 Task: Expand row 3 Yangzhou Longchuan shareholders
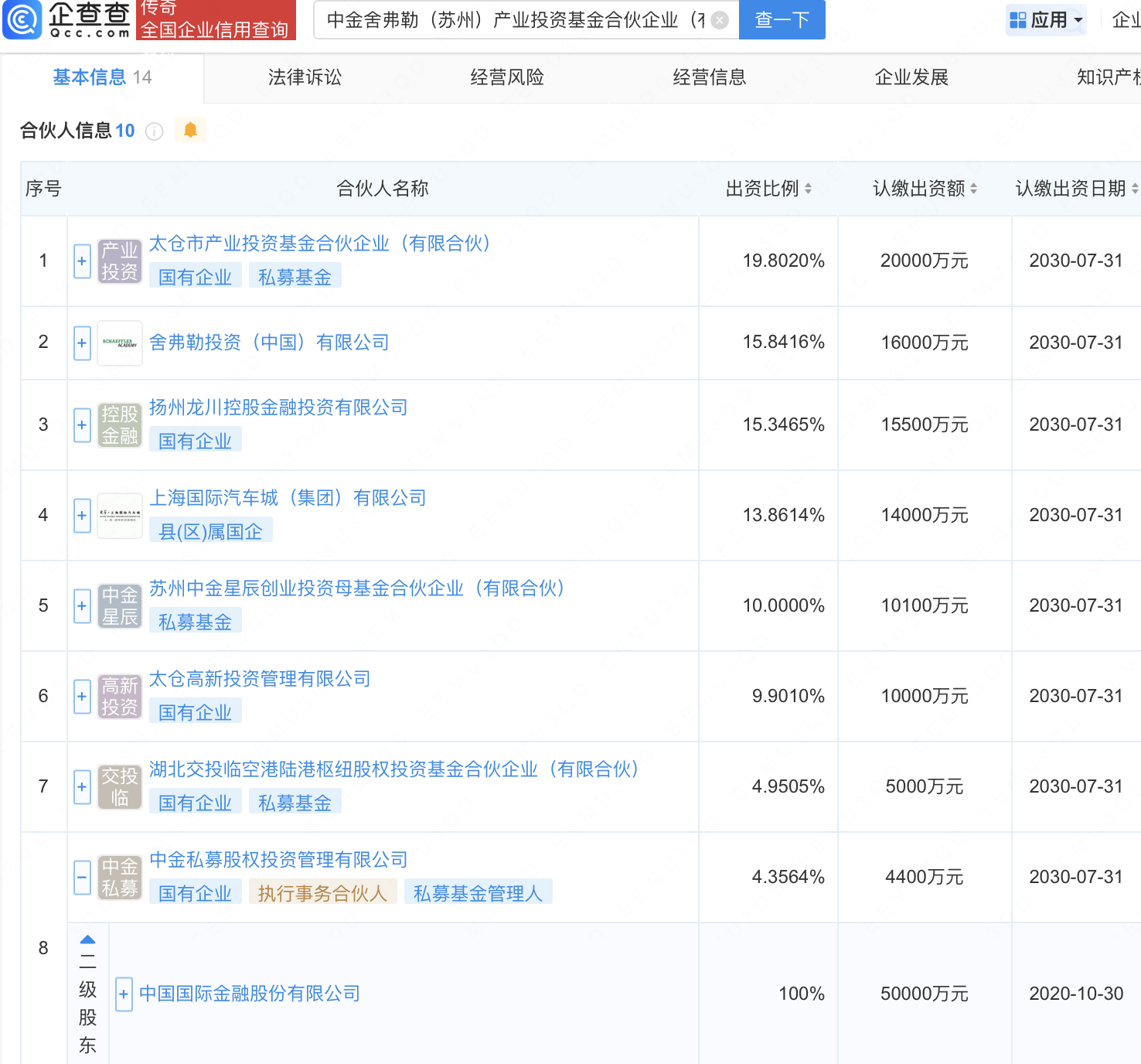[82, 425]
